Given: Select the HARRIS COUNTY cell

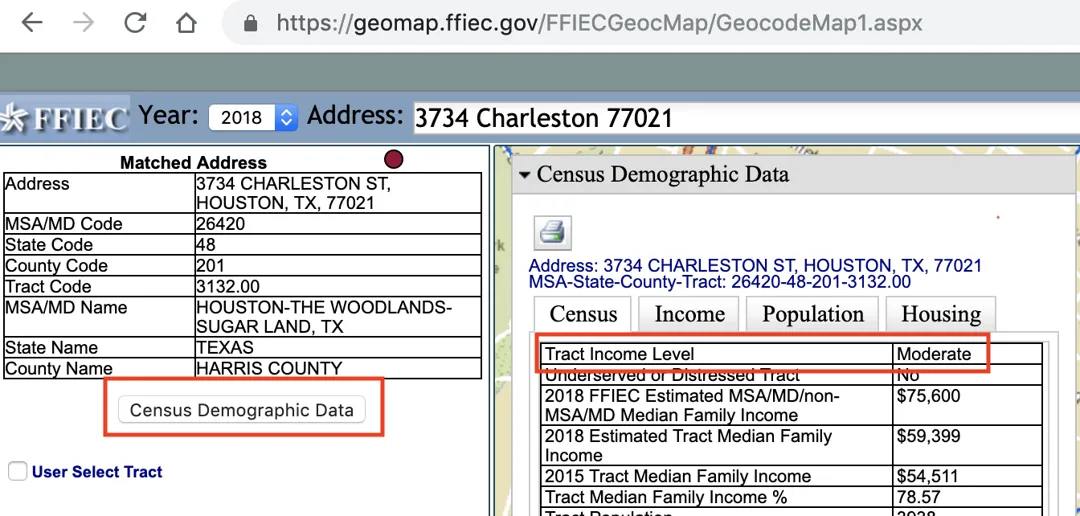Looking at the screenshot, I should [338, 368].
